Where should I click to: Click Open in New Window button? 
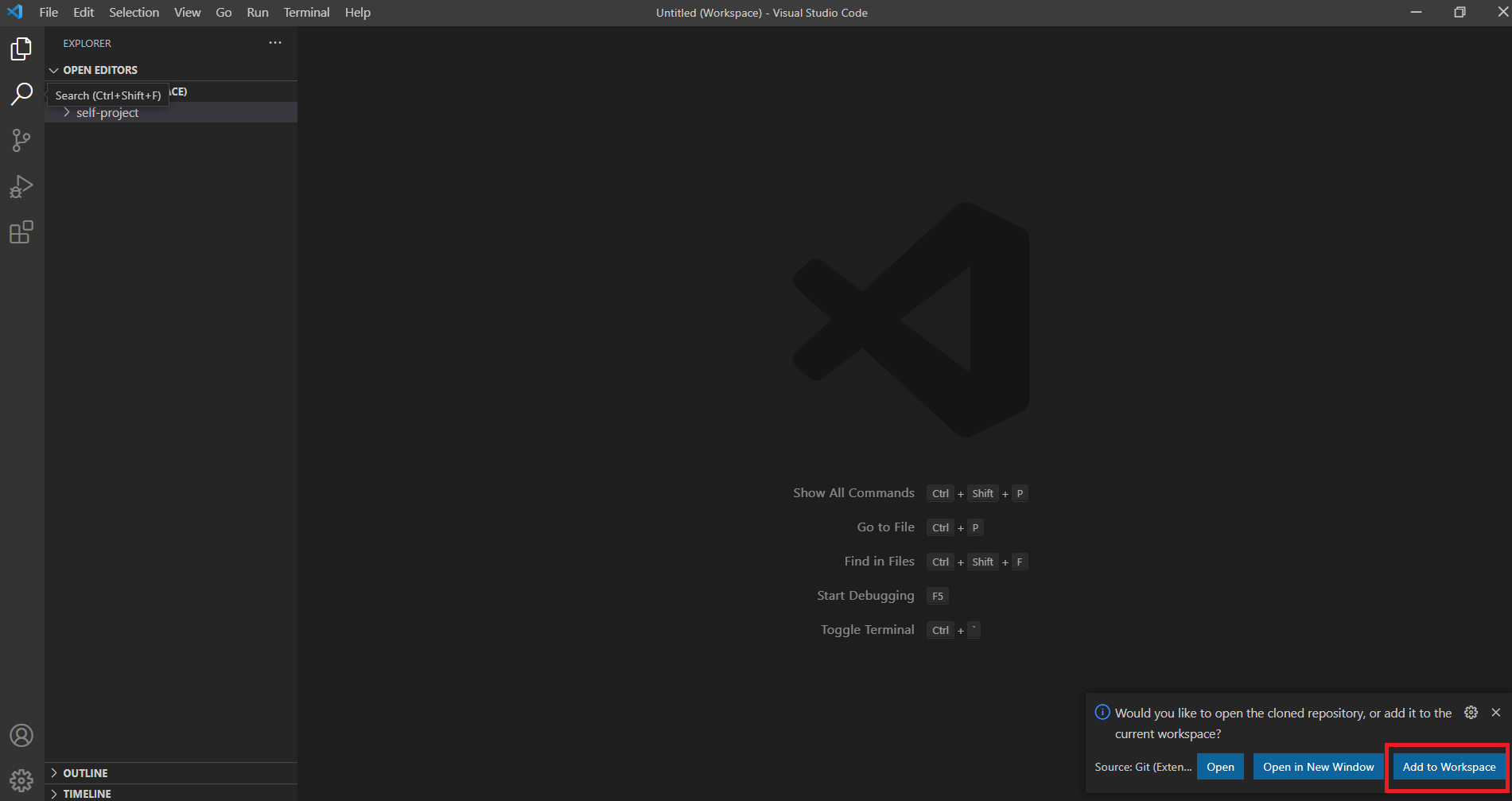(x=1318, y=767)
